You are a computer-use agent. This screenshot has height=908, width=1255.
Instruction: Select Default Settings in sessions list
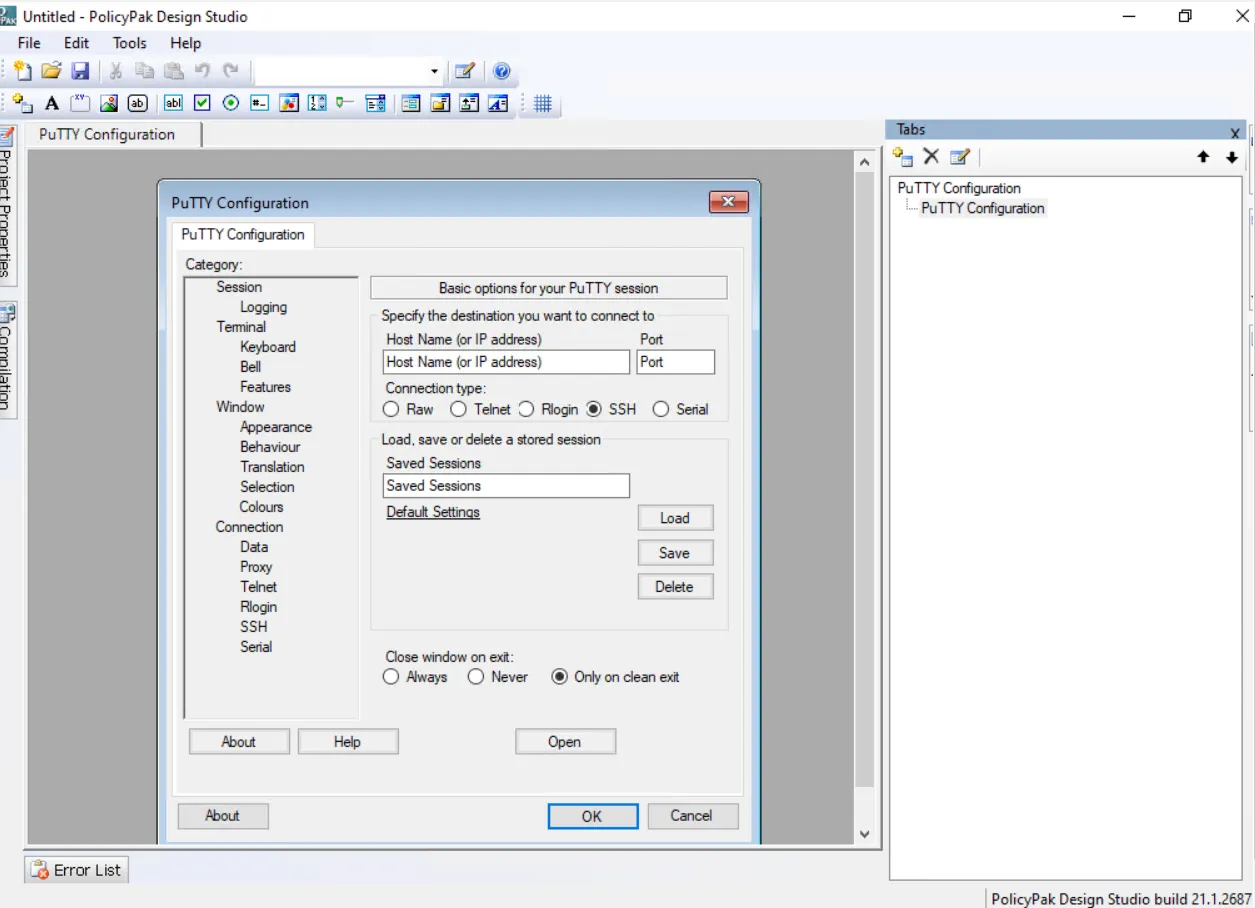click(433, 512)
